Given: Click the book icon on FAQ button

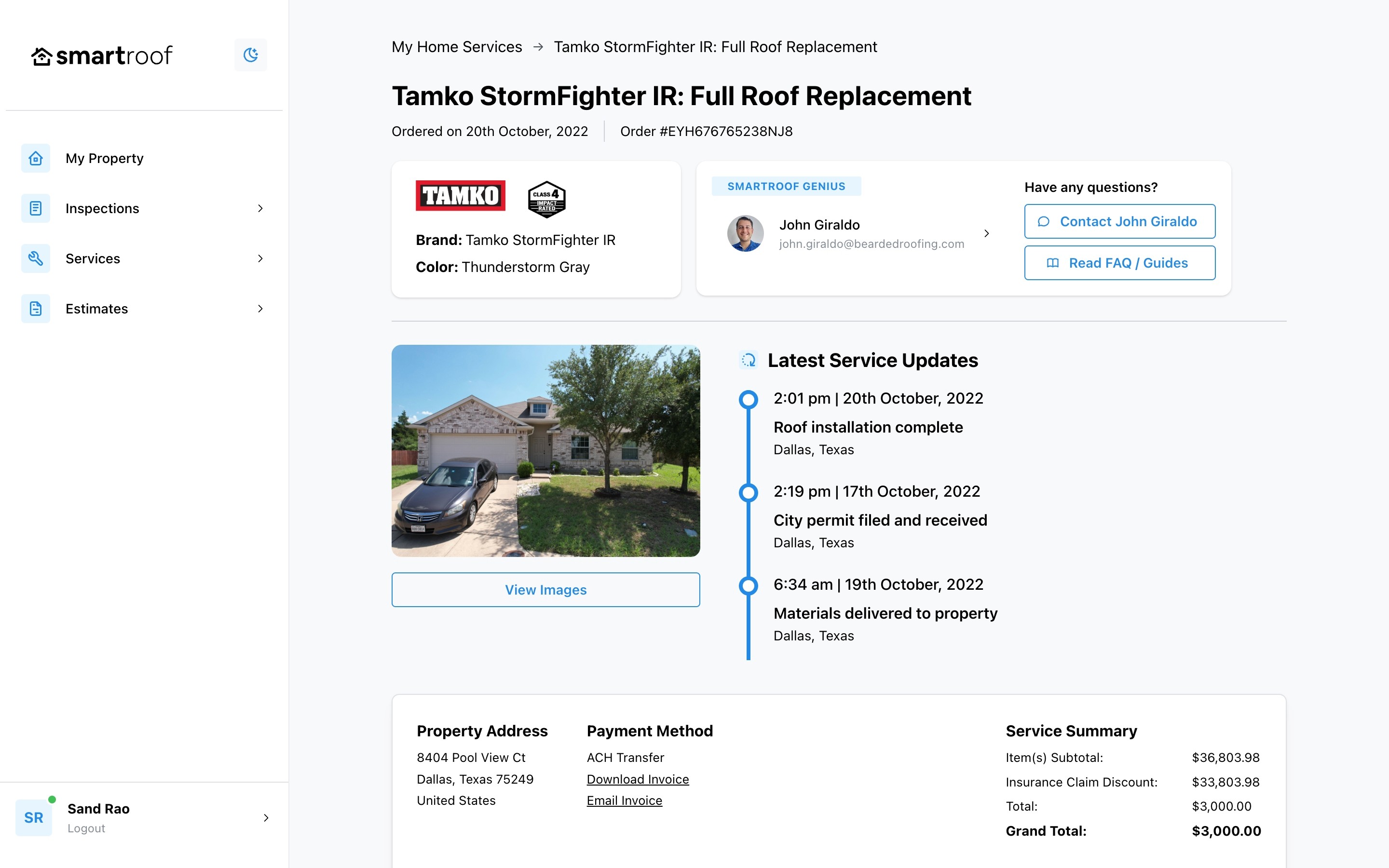Looking at the screenshot, I should click(x=1053, y=263).
